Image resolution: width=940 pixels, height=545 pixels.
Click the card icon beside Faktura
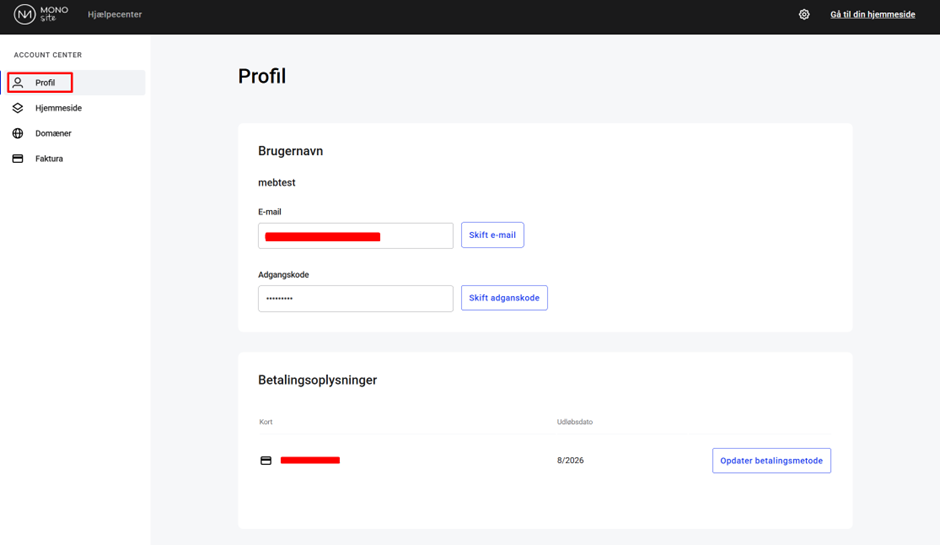pyautogui.click(x=18, y=159)
